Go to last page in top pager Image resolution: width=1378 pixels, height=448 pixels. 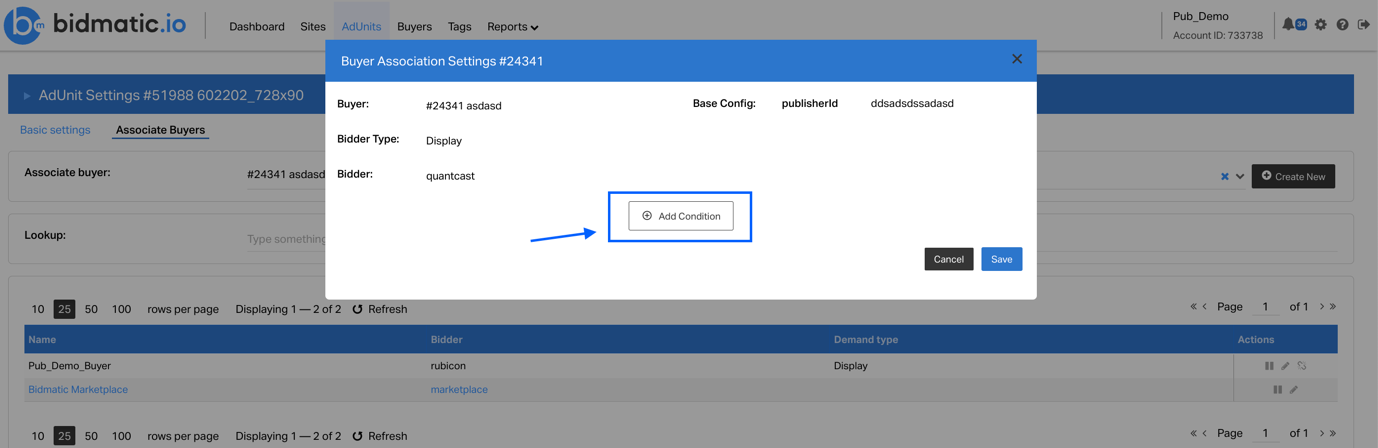tap(1333, 307)
